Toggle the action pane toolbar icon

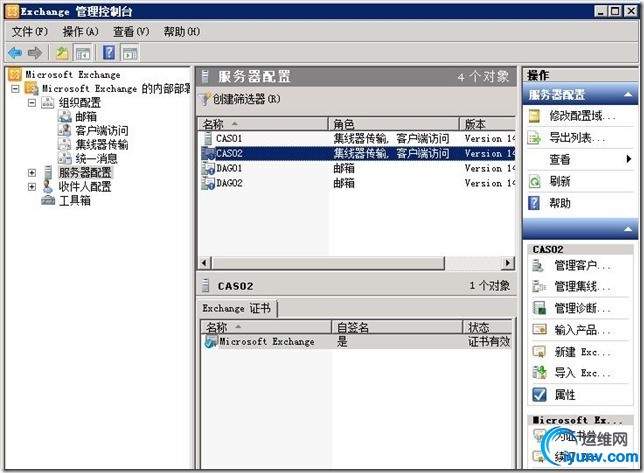(130, 53)
